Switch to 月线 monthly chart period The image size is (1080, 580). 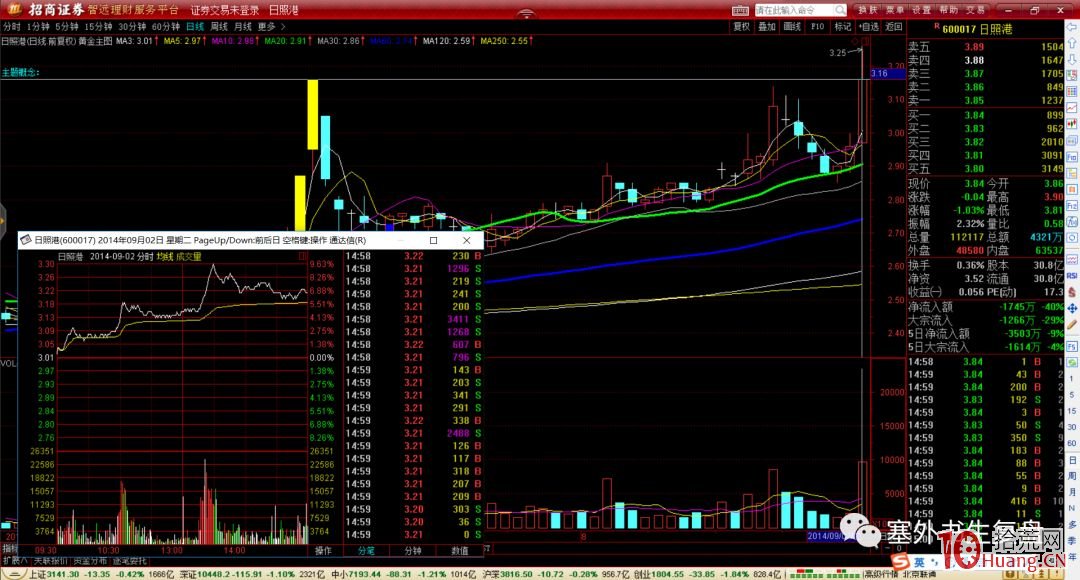coord(242,26)
